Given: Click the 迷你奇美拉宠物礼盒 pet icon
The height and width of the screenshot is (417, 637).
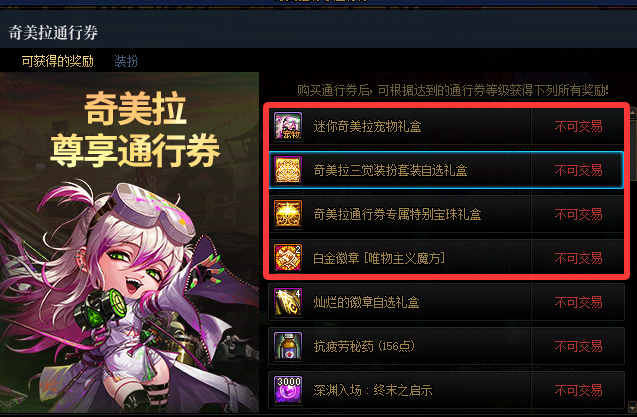Looking at the screenshot, I should tap(288, 126).
